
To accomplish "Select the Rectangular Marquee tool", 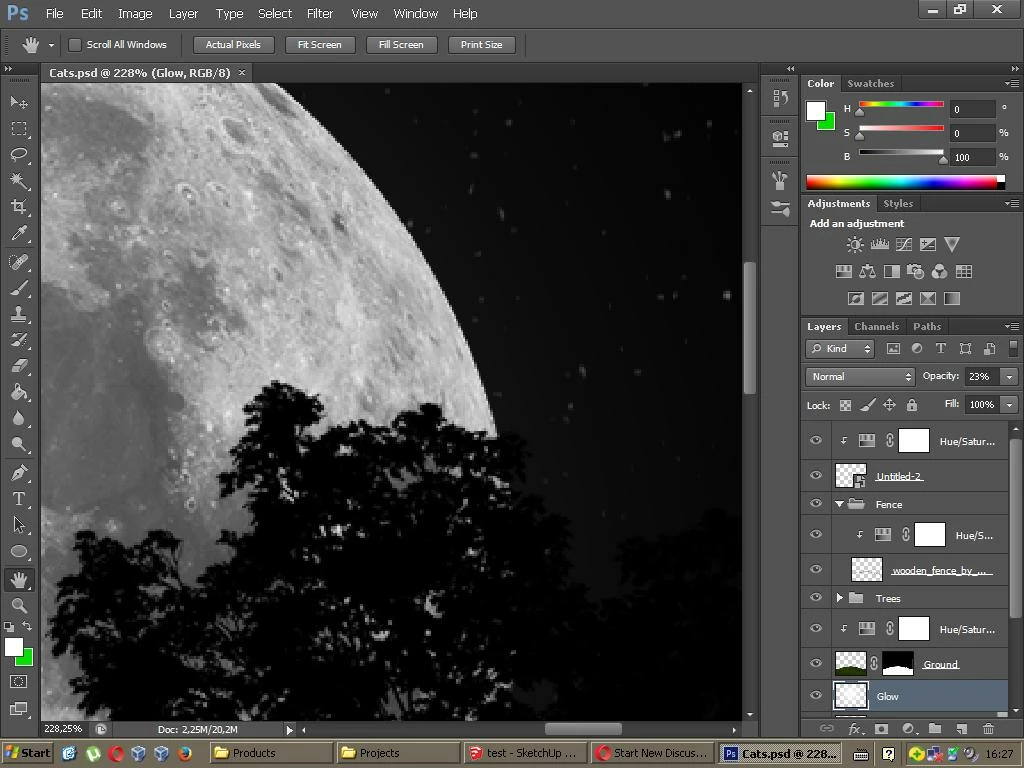I will [19, 129].
